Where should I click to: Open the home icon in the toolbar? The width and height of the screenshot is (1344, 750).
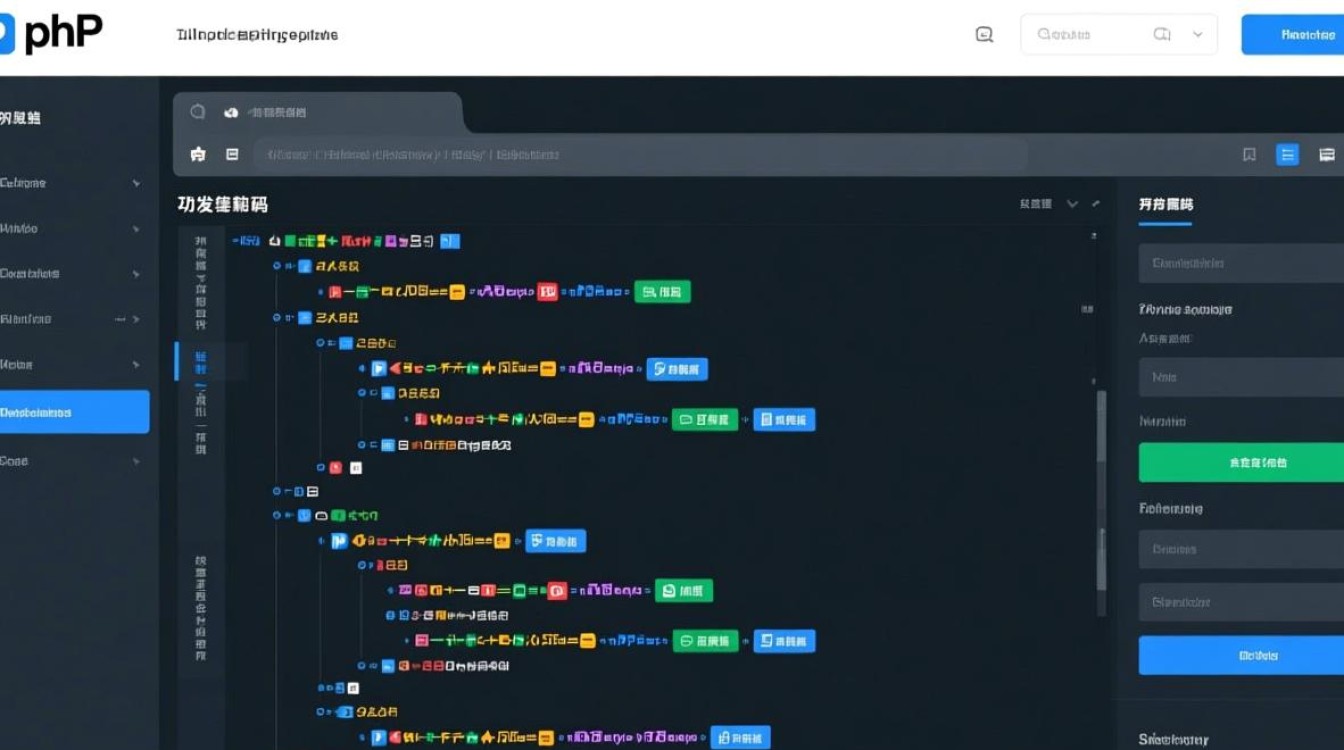197,154
